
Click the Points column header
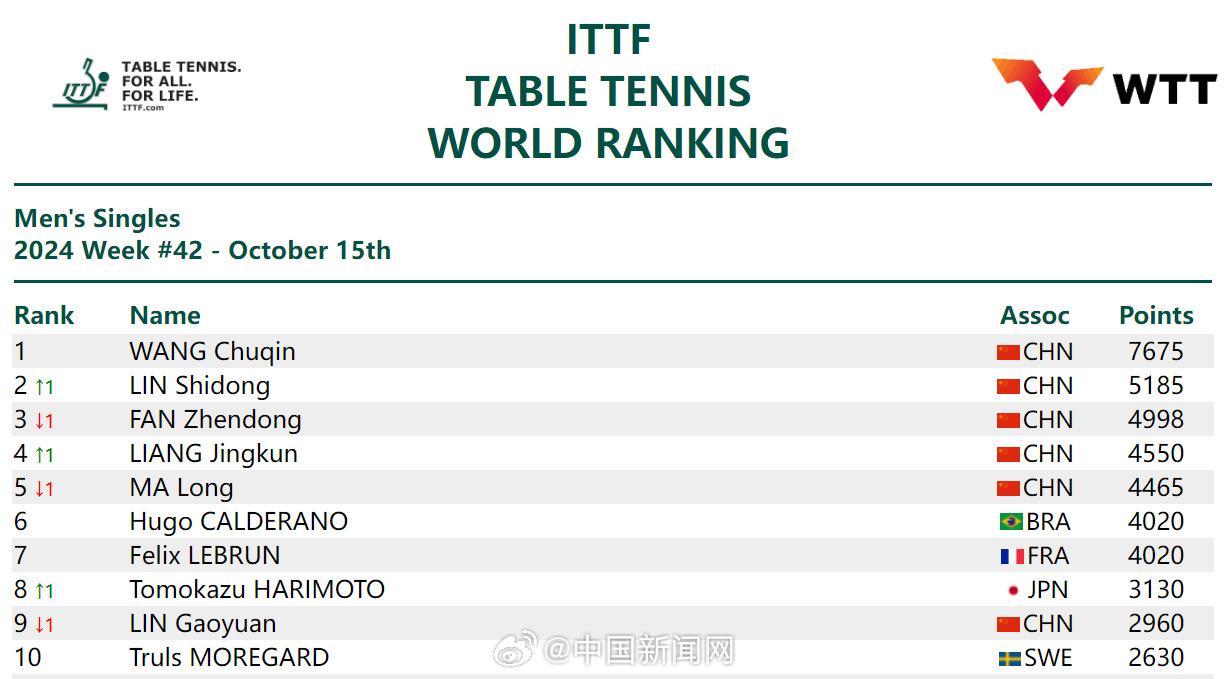tap(1156, 315)
